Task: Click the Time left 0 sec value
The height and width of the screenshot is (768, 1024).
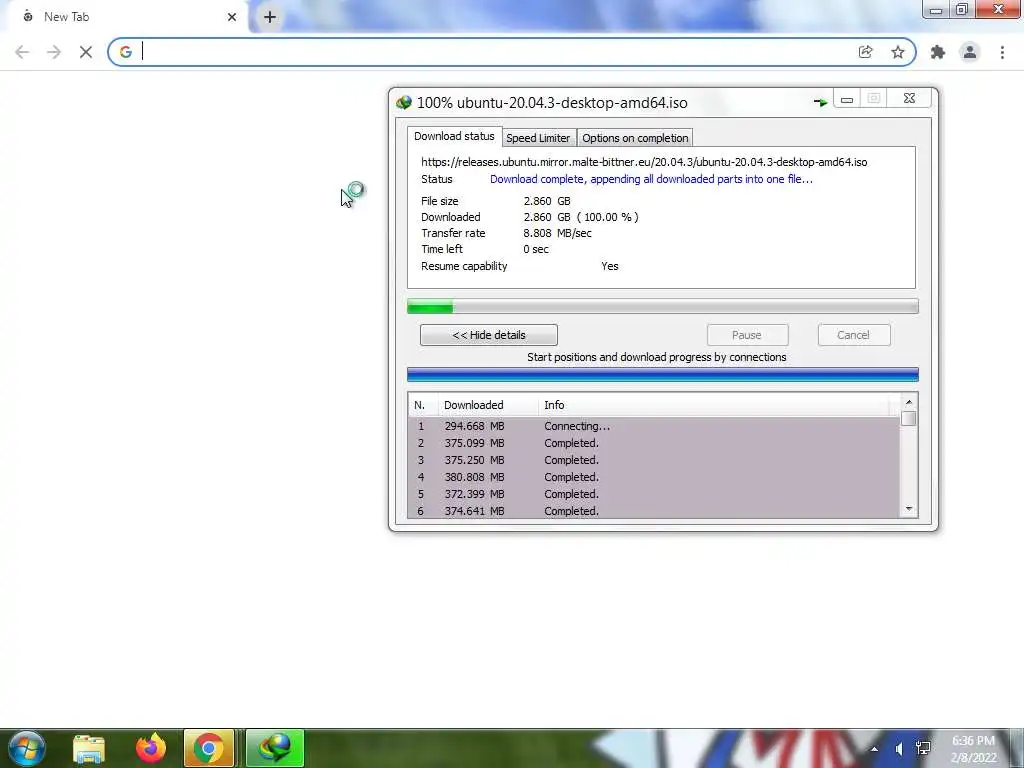Action: tap(536, 249)
